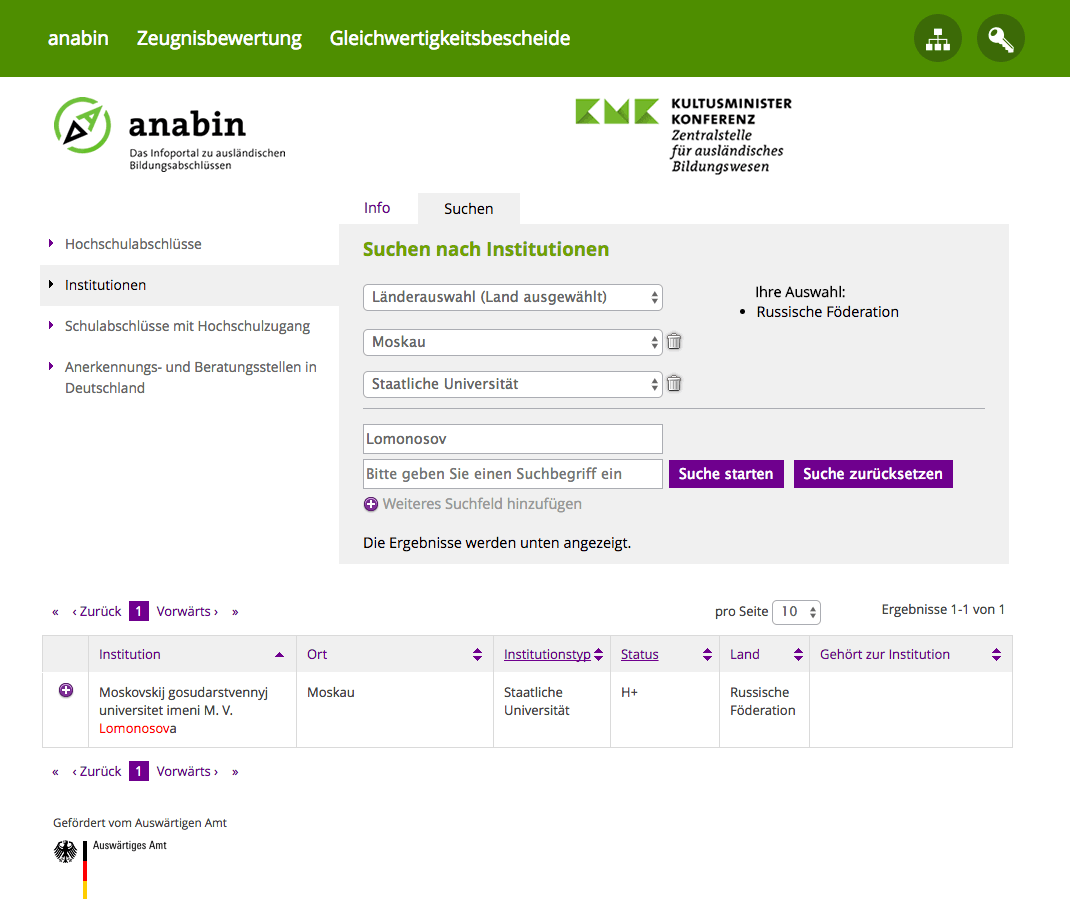The height and width of the screenshot is (899, 1070).
Task: Expand Hochschulabschlüsse in the sidebar
Action: pos(133,244)
